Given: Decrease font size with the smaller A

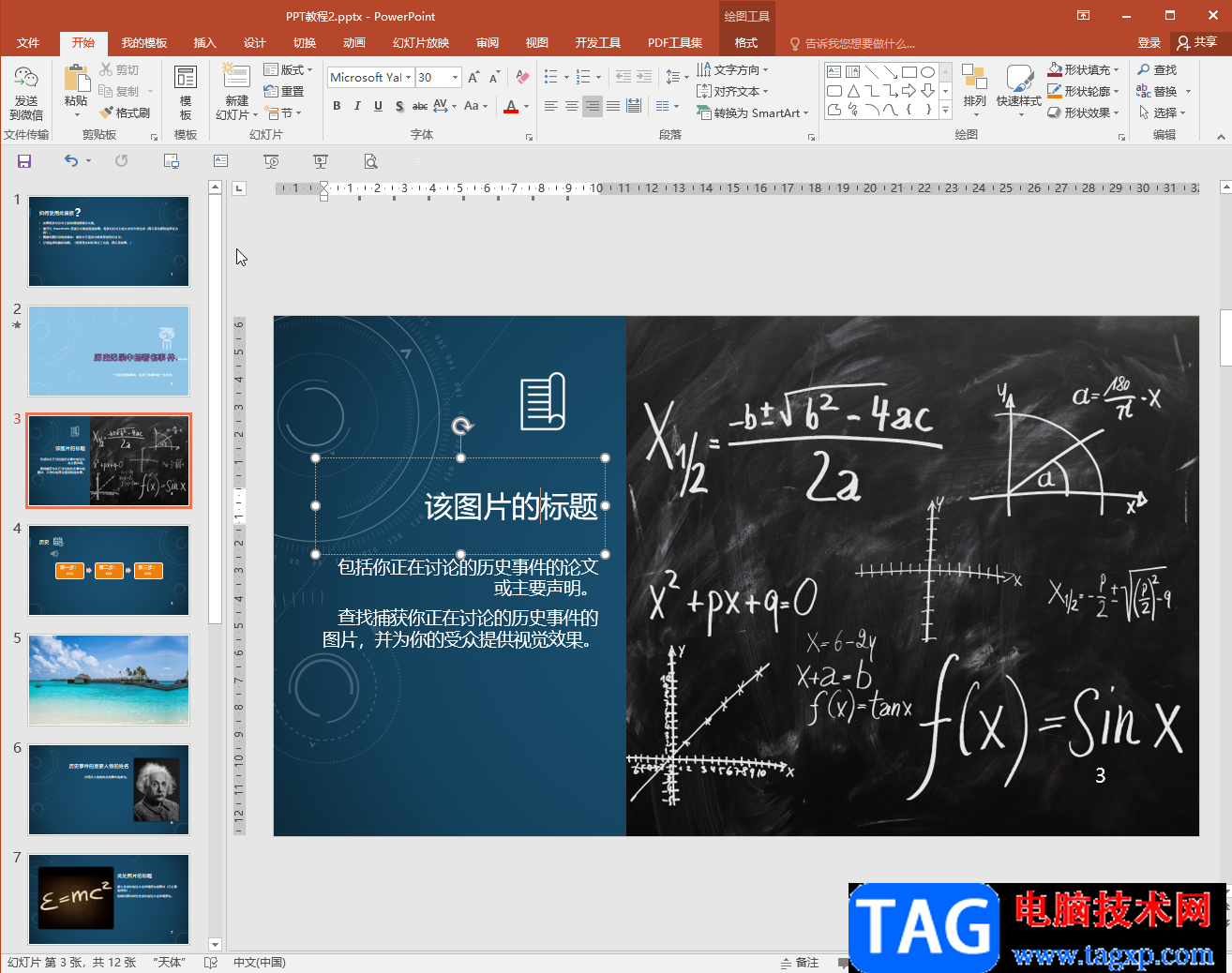Looking at the screenshot, I should coord(494,77).
